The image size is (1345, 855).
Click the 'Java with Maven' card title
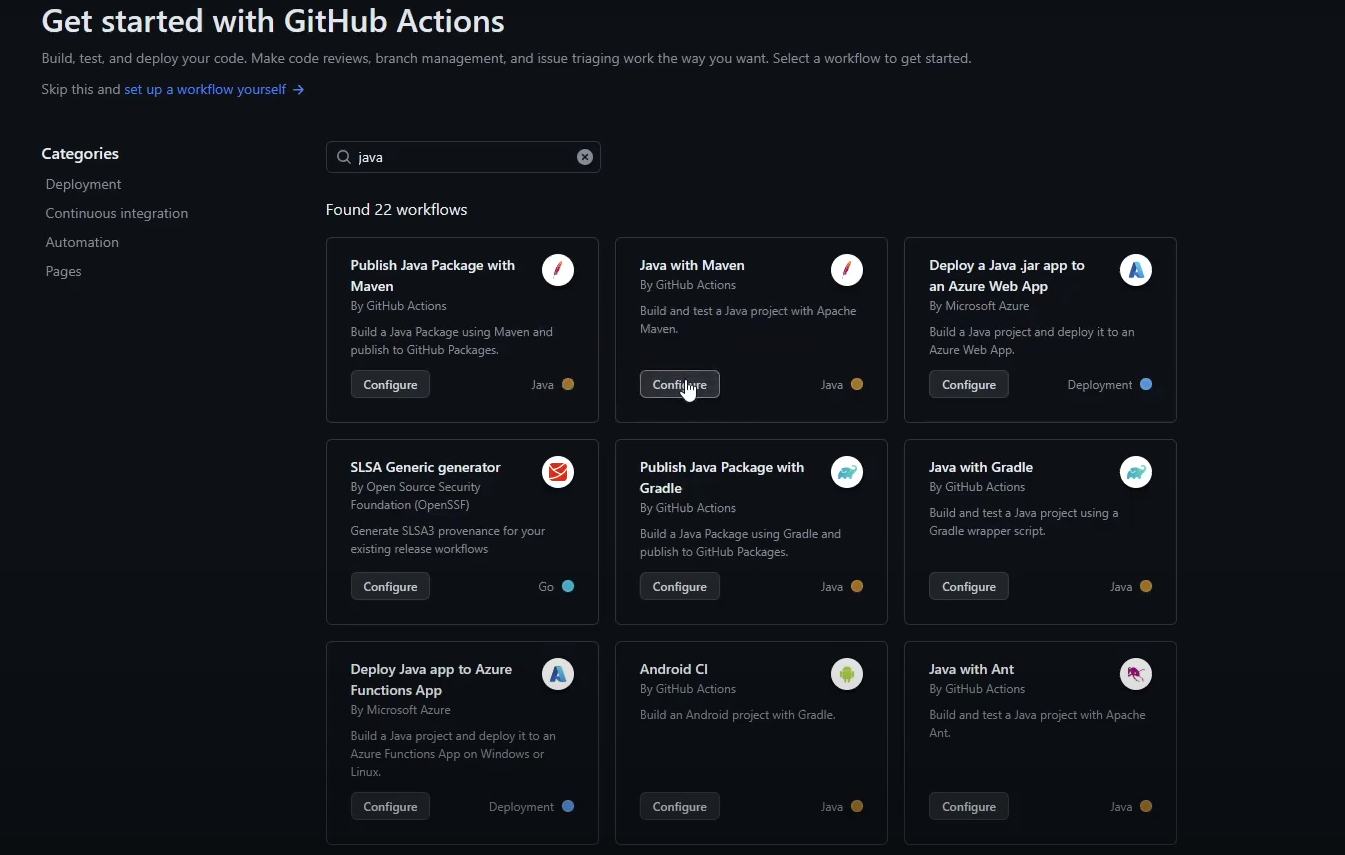pos(692,265)
